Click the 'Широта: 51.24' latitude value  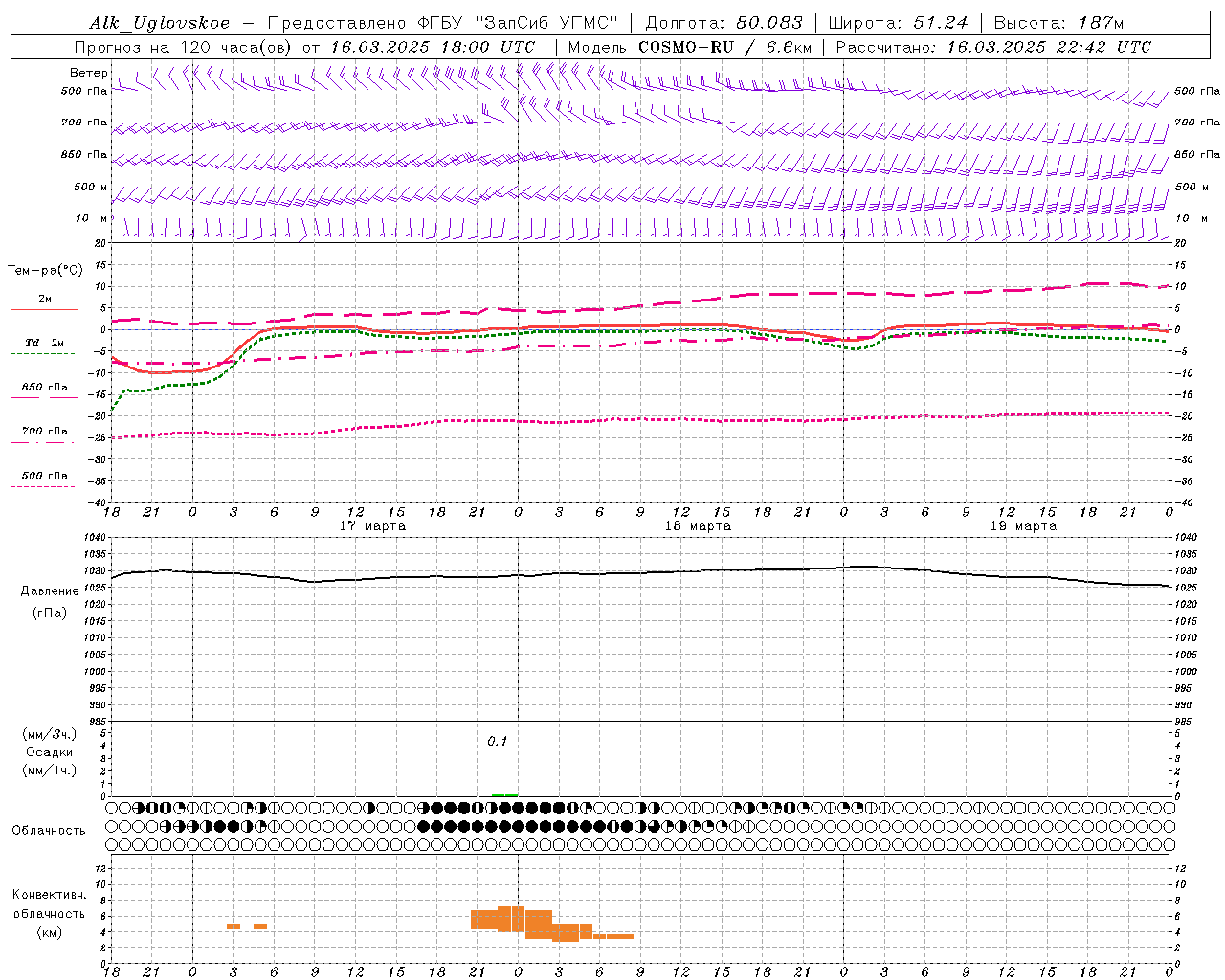tap(898, 23)
